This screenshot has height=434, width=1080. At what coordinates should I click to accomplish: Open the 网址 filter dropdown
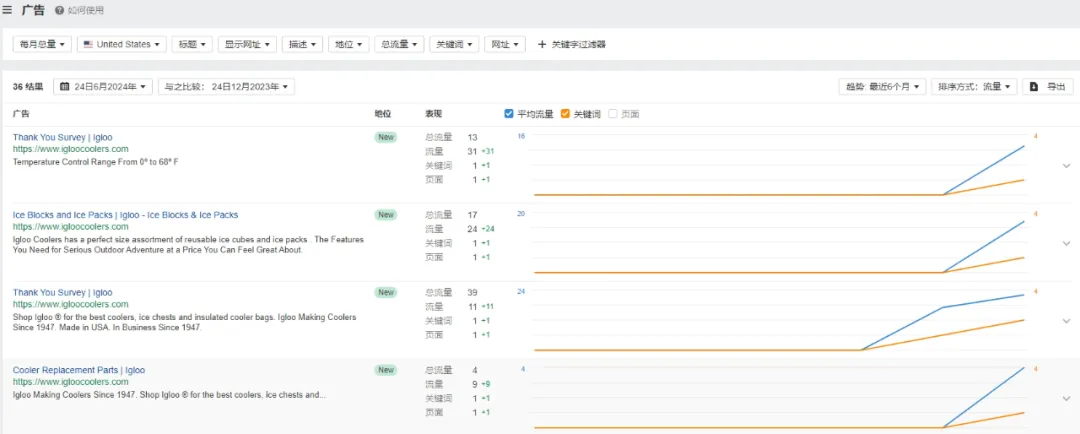(505, 44)
